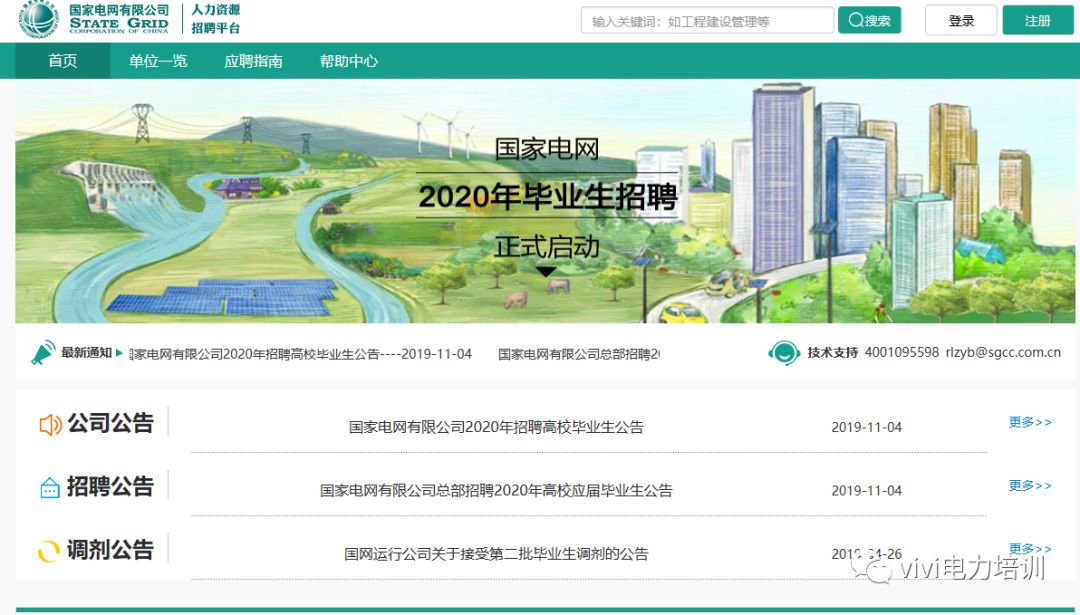This screenshot has width=1080, height=615.
Task: Click the 2019-11-04 date in 招聘公告 row
Action: [x=866, y=490]
